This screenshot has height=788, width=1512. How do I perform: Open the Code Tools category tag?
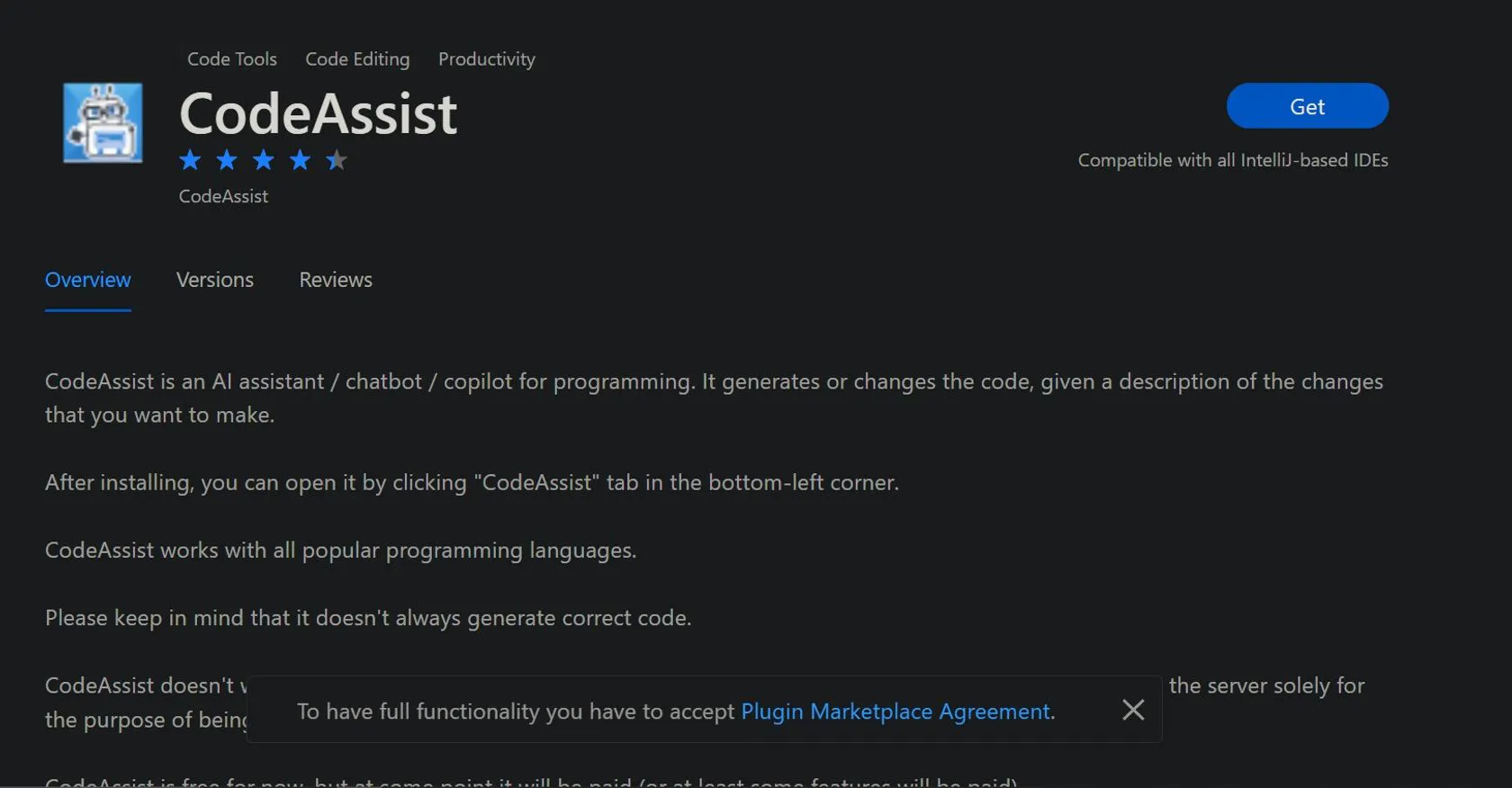point(232,59)
